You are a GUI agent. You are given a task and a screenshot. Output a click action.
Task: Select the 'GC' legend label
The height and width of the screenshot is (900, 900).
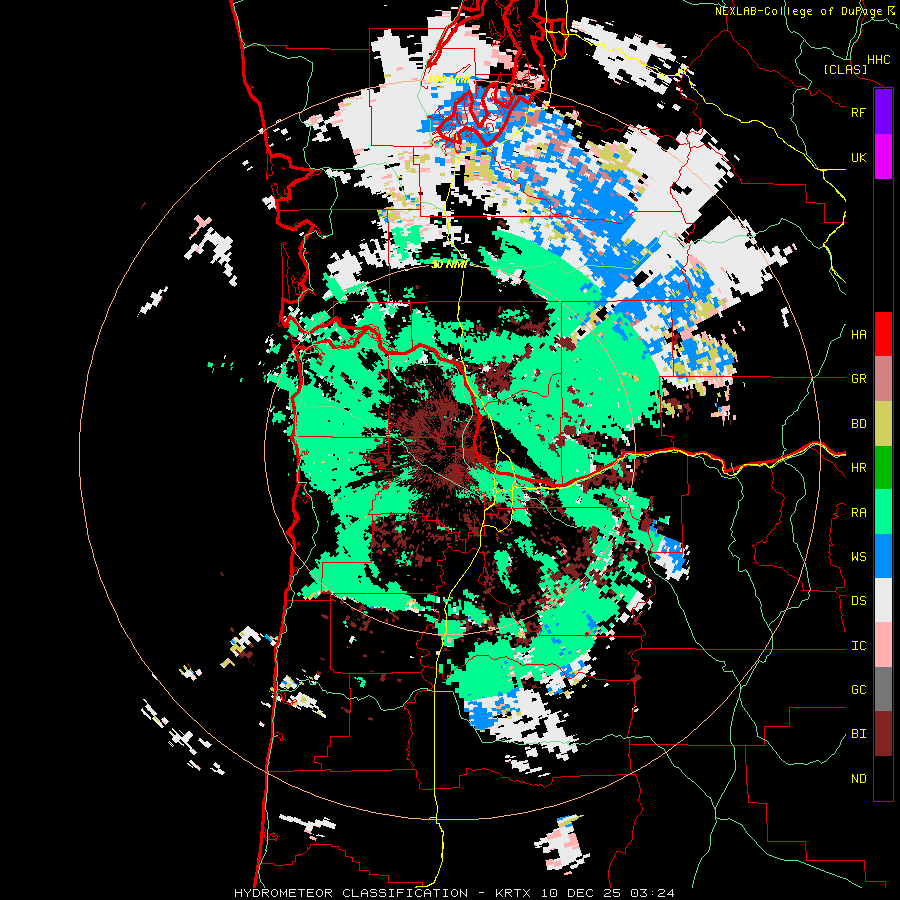coord(858,690)
